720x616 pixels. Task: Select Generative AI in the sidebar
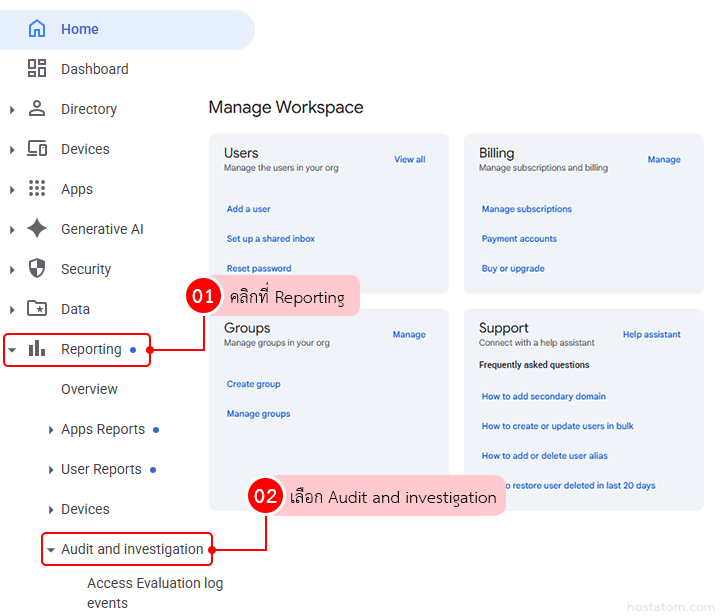point(102,229)
